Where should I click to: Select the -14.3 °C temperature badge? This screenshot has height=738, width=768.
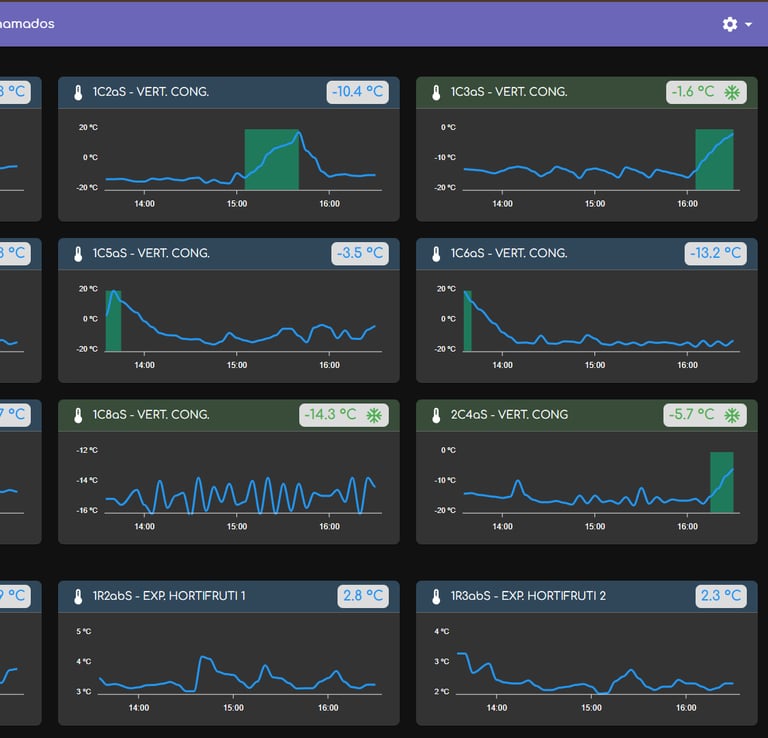coord(344,415)
